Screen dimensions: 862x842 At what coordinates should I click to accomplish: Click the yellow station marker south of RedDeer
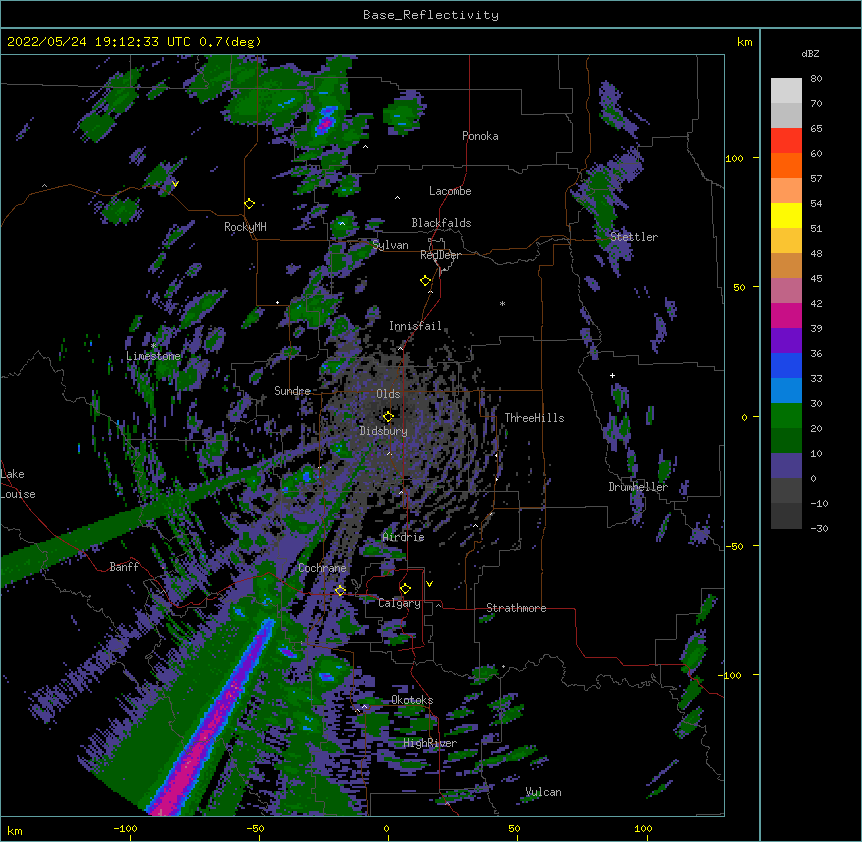(426, 281)
